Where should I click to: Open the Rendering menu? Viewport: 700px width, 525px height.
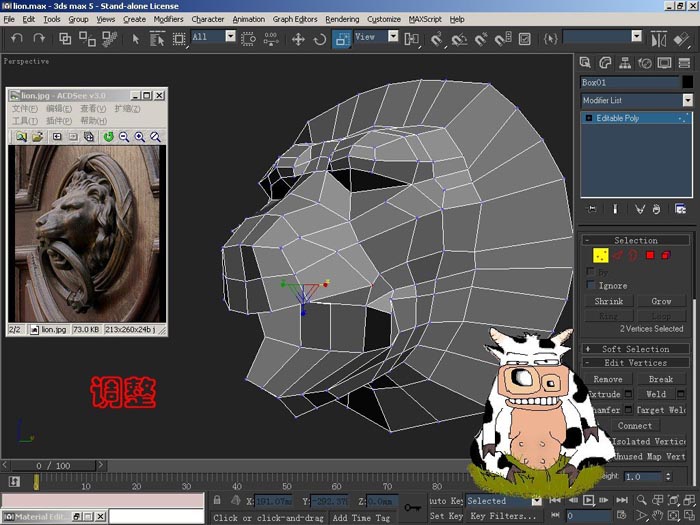342,19
